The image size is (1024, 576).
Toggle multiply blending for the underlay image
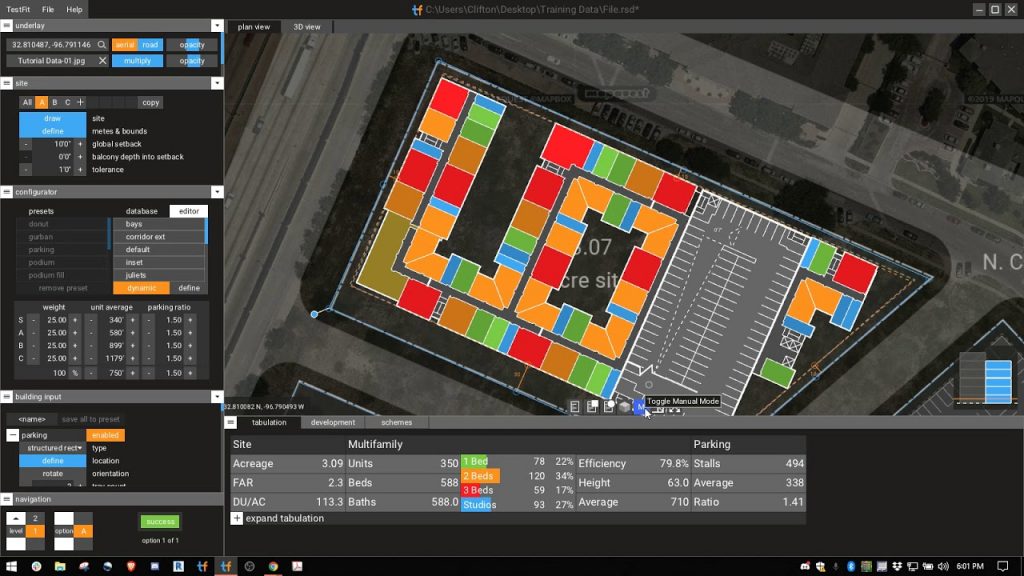click(137, 60)
